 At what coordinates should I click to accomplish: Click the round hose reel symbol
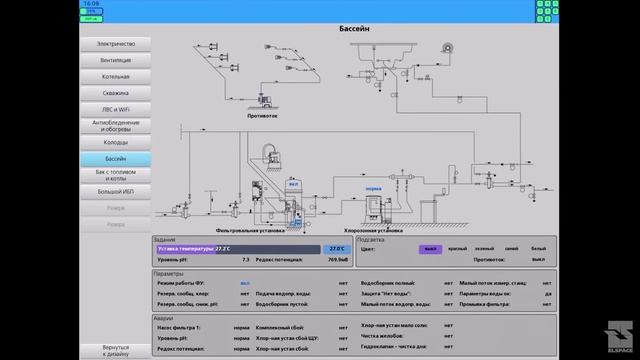[447, 48]
